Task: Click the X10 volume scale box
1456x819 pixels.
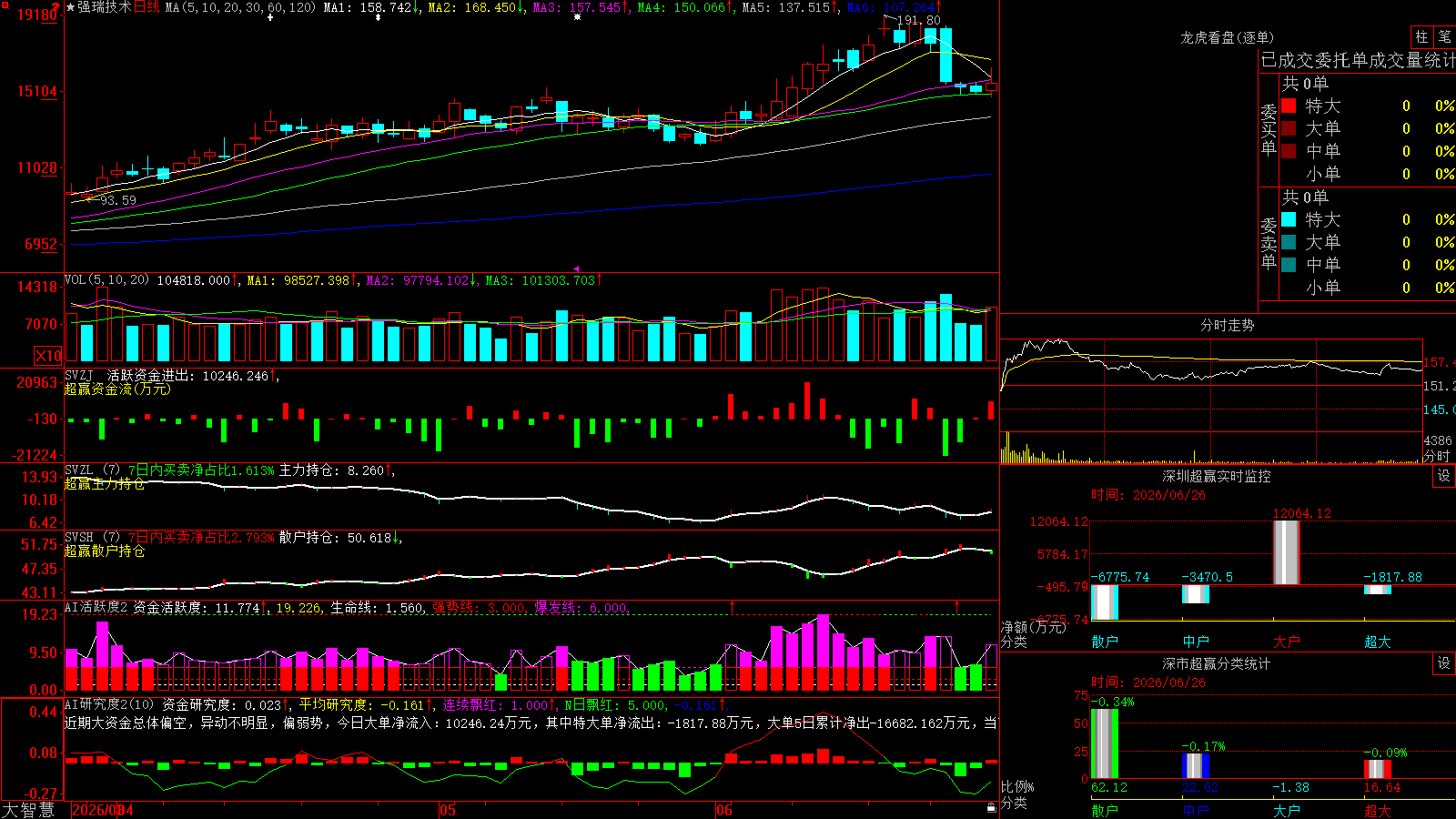Action: pos(48,356)
